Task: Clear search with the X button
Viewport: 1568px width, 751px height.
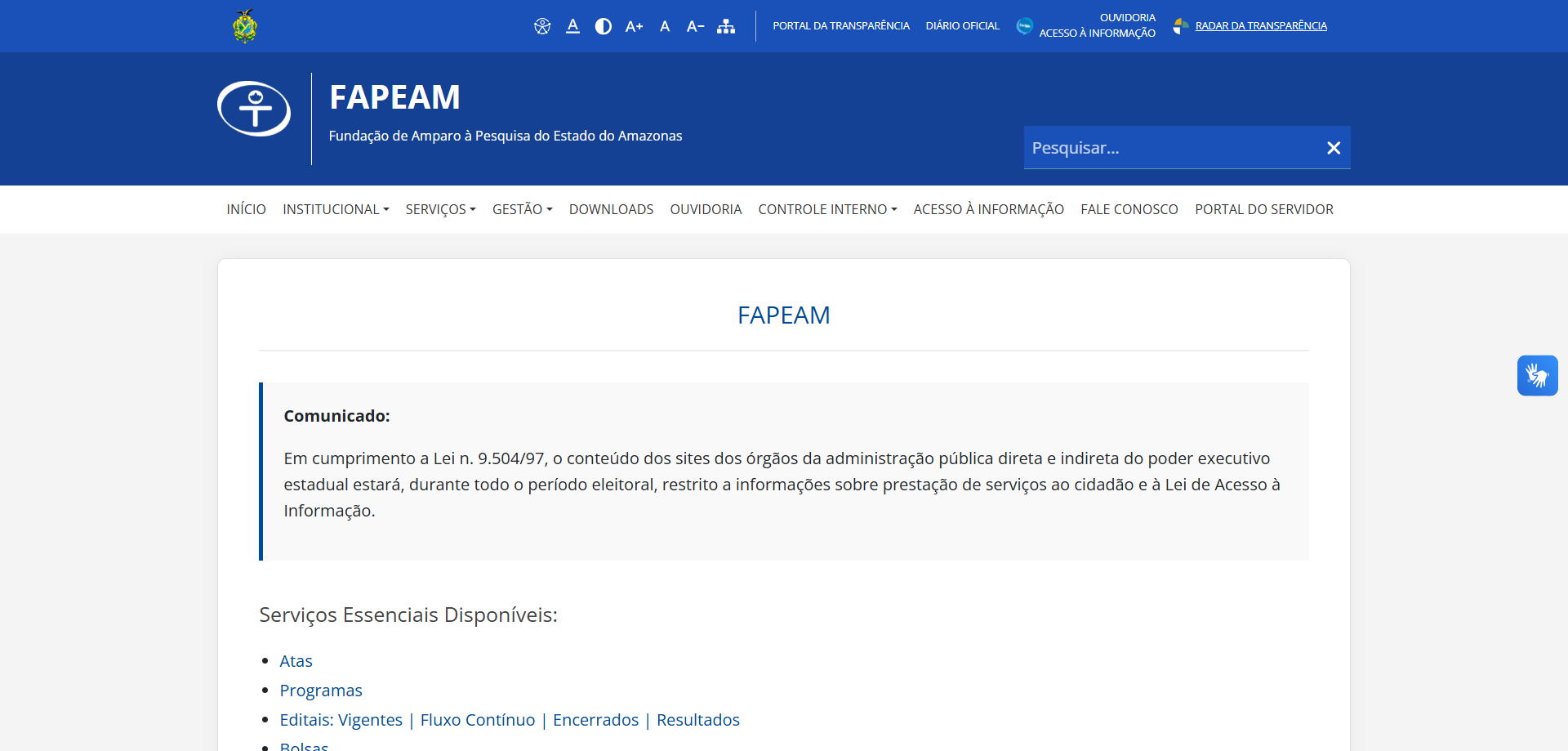Action: point(1334,148)
